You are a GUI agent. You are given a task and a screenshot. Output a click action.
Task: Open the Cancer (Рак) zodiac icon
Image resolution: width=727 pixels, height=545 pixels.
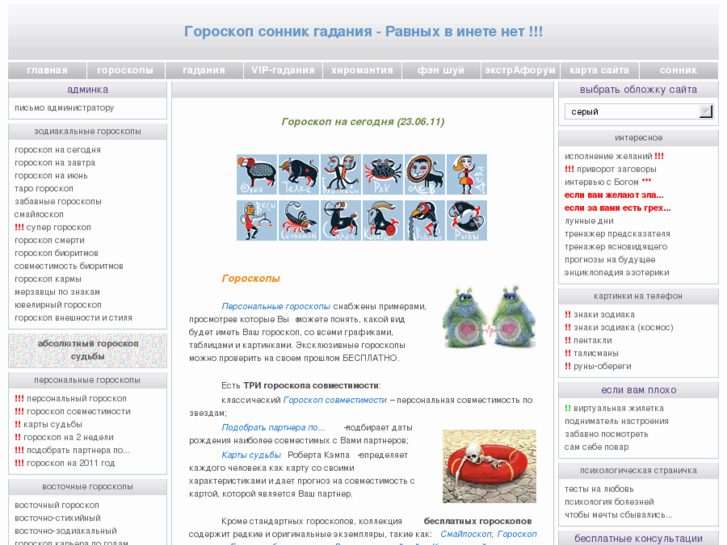coord(383,174)
